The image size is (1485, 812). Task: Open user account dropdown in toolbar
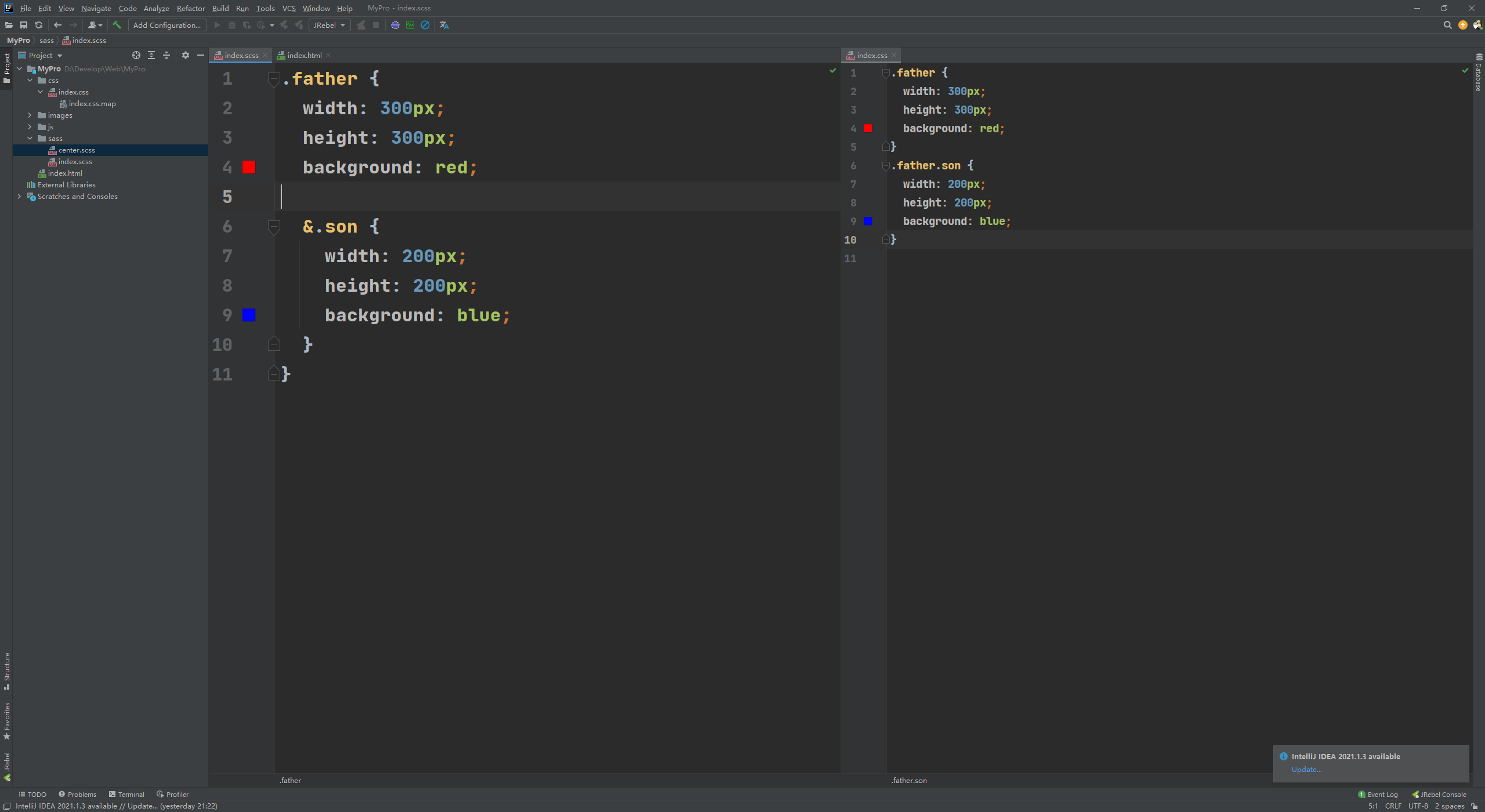(95, 25)
